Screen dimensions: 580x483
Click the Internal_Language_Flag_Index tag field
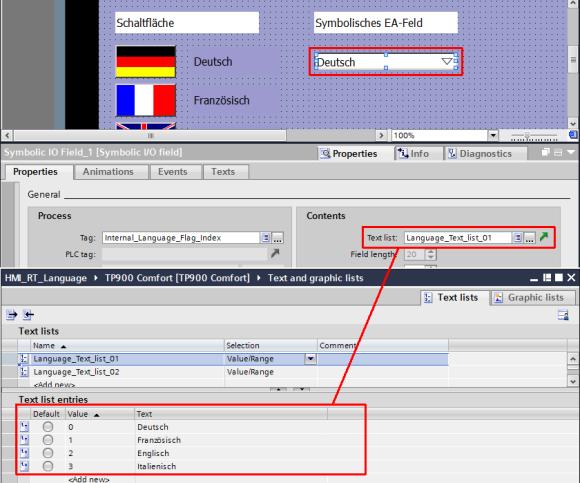[x=181, y=238]
